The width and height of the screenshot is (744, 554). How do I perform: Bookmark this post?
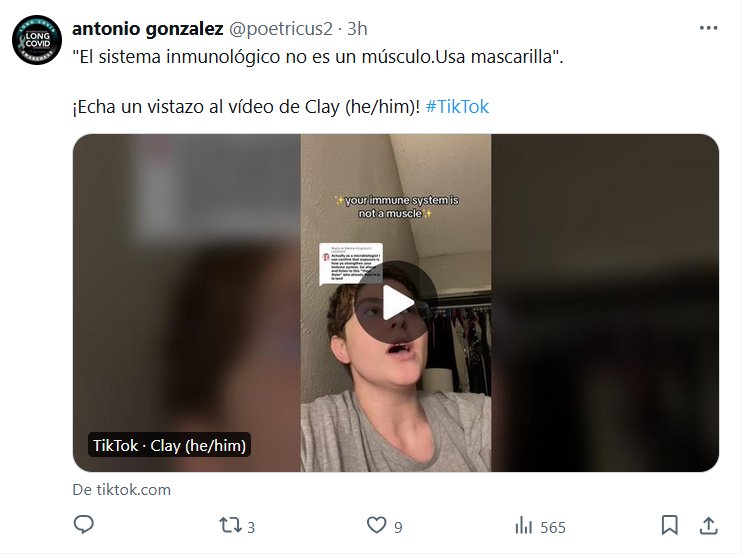[x=670, y=525]
